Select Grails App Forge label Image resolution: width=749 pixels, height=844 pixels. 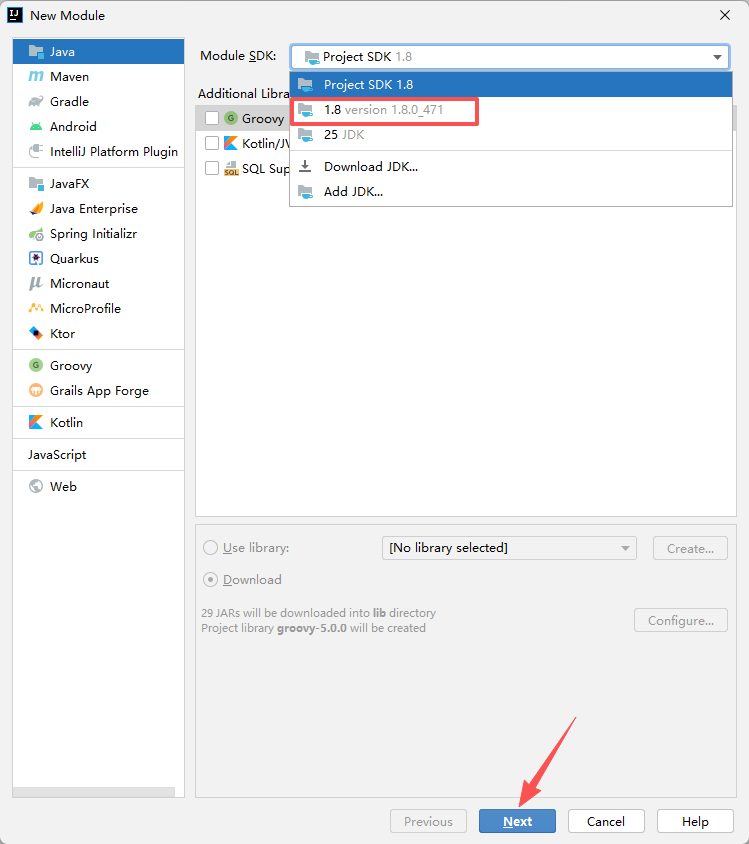pyautogui.click(x=100, y=390)
